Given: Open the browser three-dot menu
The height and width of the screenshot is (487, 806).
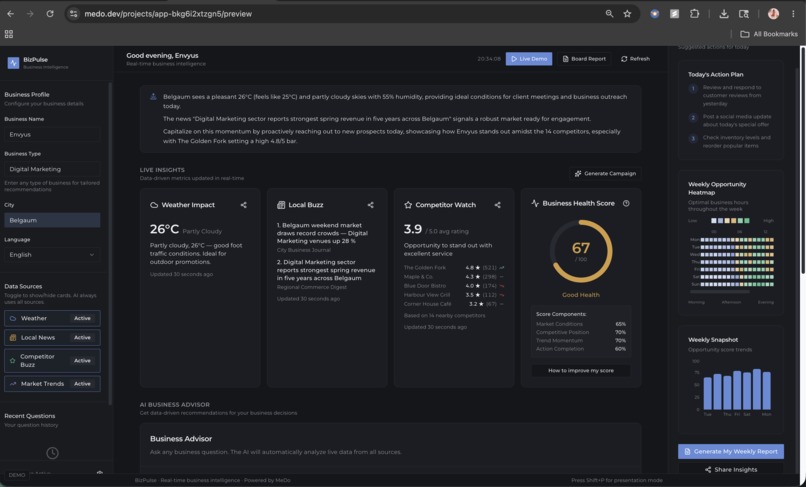Looking at the screenshot, I should point(793,14).
